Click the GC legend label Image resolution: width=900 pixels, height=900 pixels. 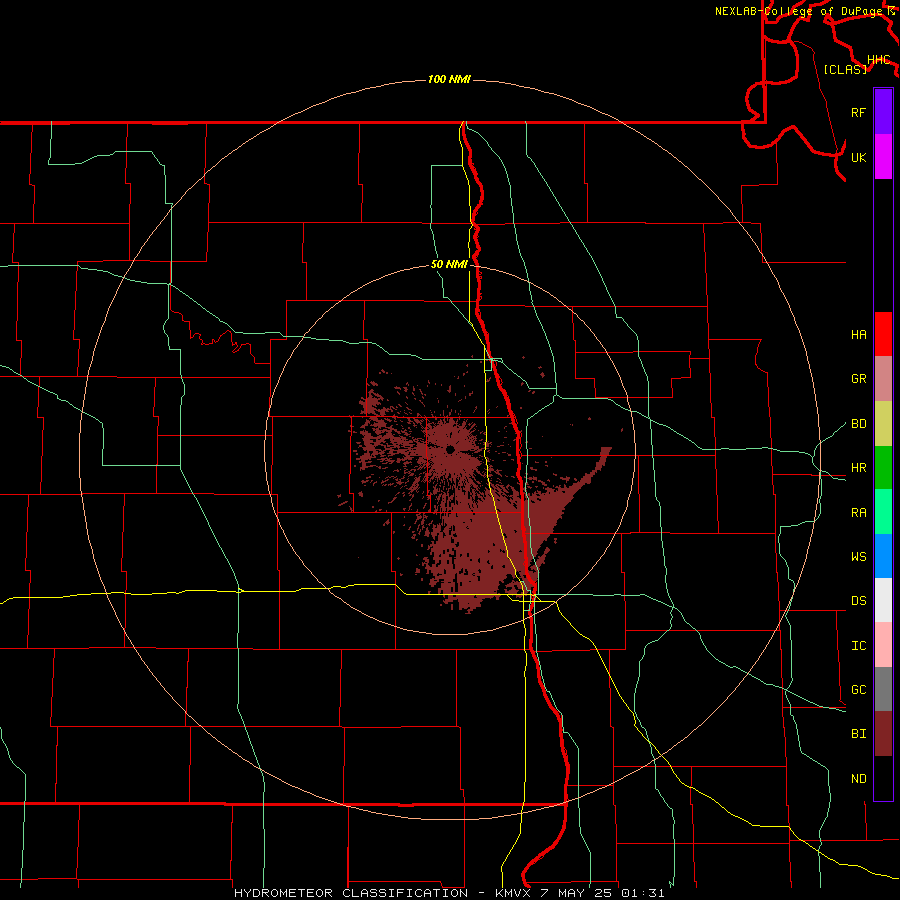click(x=858, y=690)
